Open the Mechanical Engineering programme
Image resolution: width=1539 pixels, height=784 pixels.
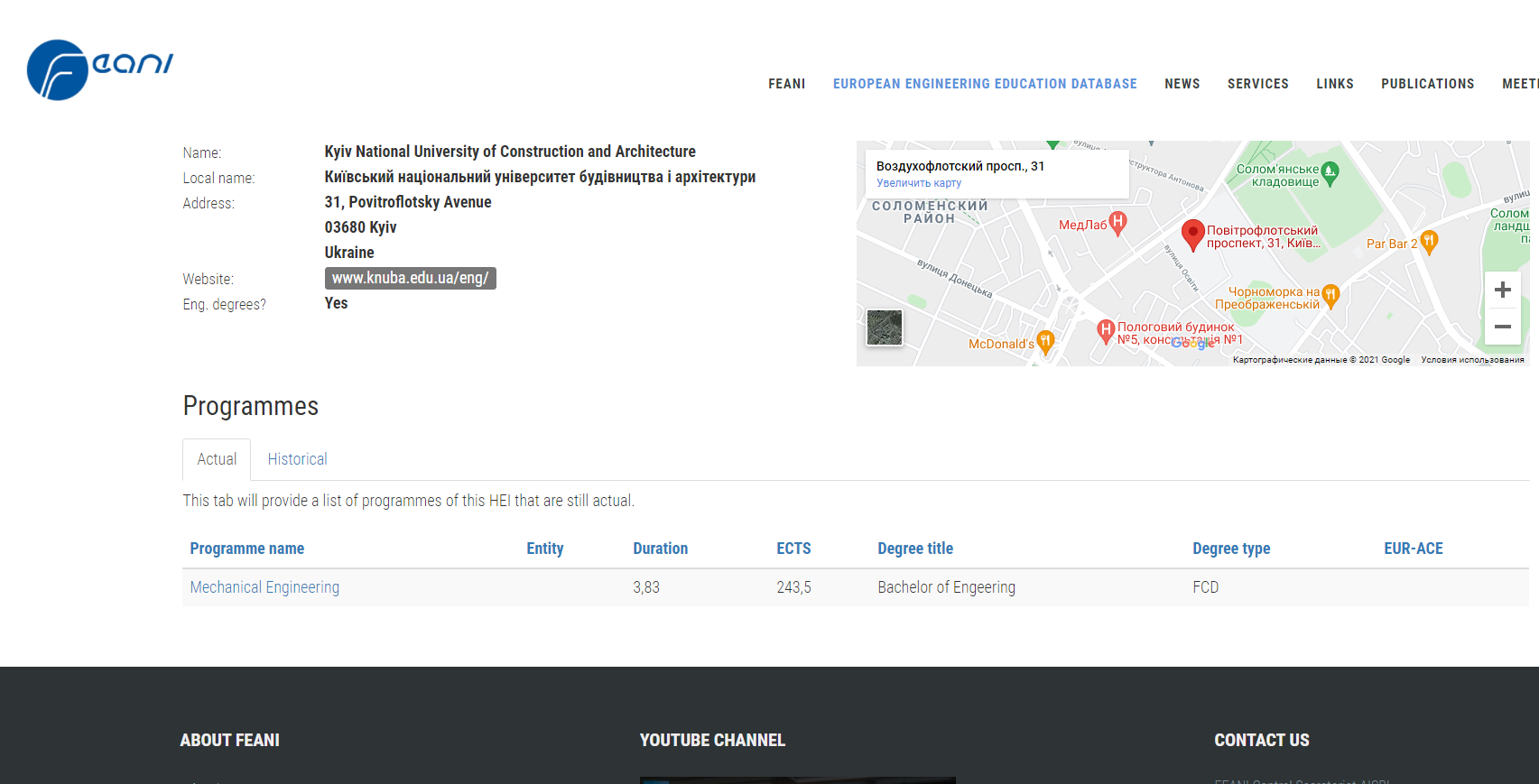(x=264, y=587)
